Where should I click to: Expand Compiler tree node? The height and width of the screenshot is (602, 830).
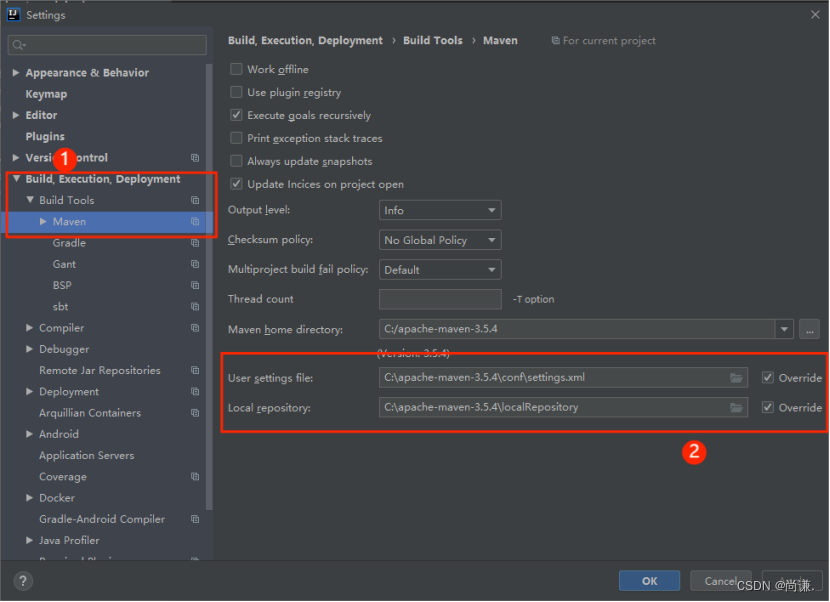point(30,328)
